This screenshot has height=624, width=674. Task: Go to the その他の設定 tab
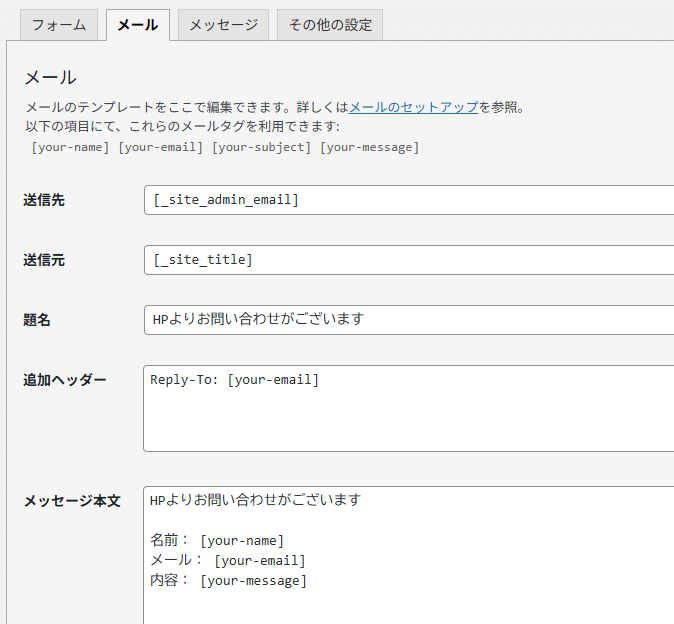(x=330, y=25)
